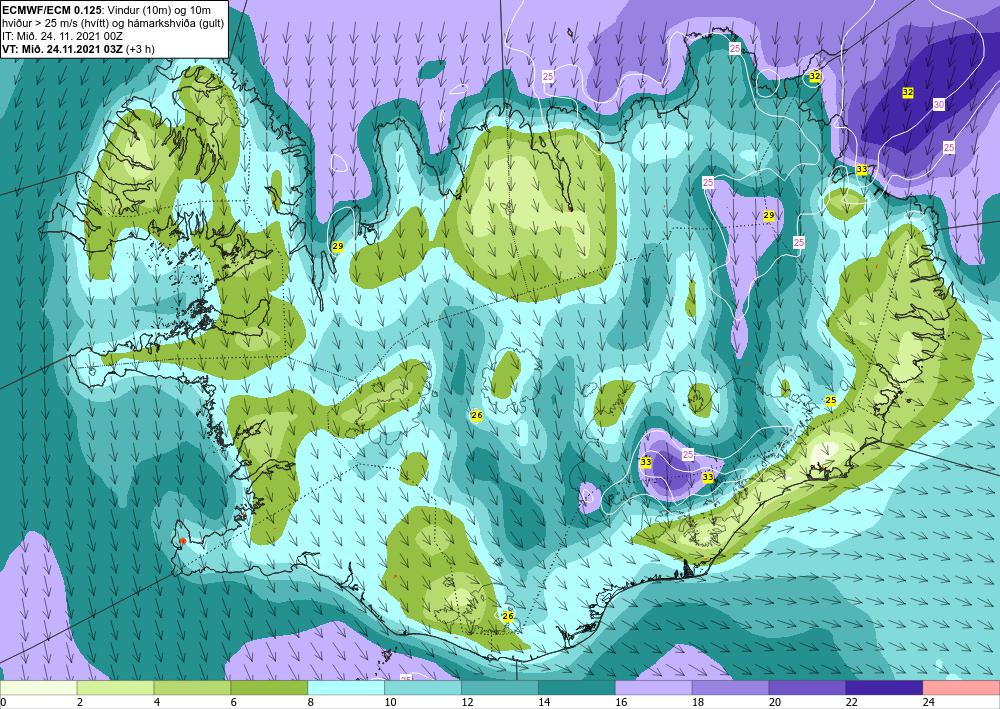This screenshot has width=1000, height=709.
Task: Select the "14" legend scale label
Action: coord(544,703)
